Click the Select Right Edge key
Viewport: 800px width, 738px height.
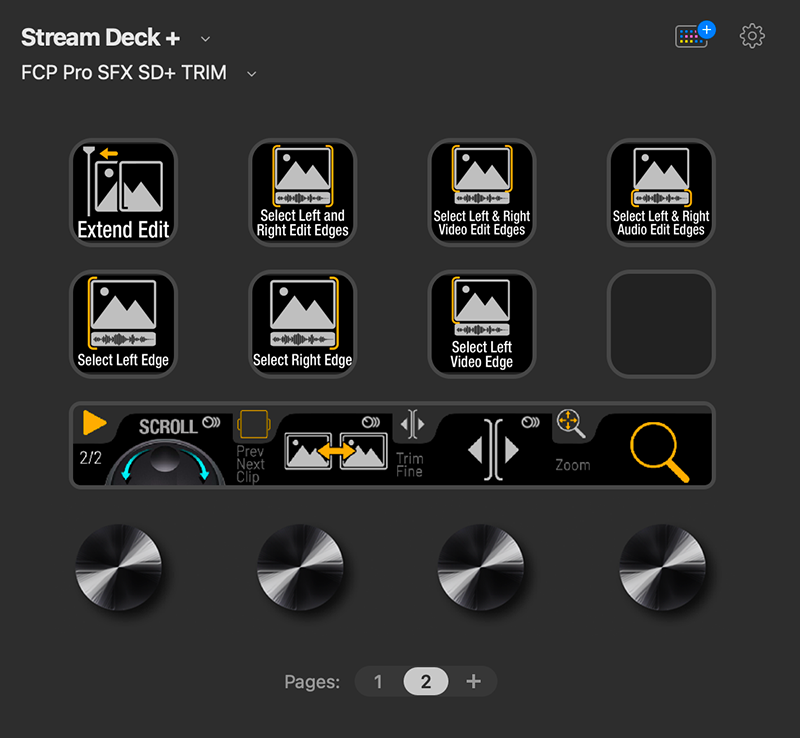click(x=302, y=323)
